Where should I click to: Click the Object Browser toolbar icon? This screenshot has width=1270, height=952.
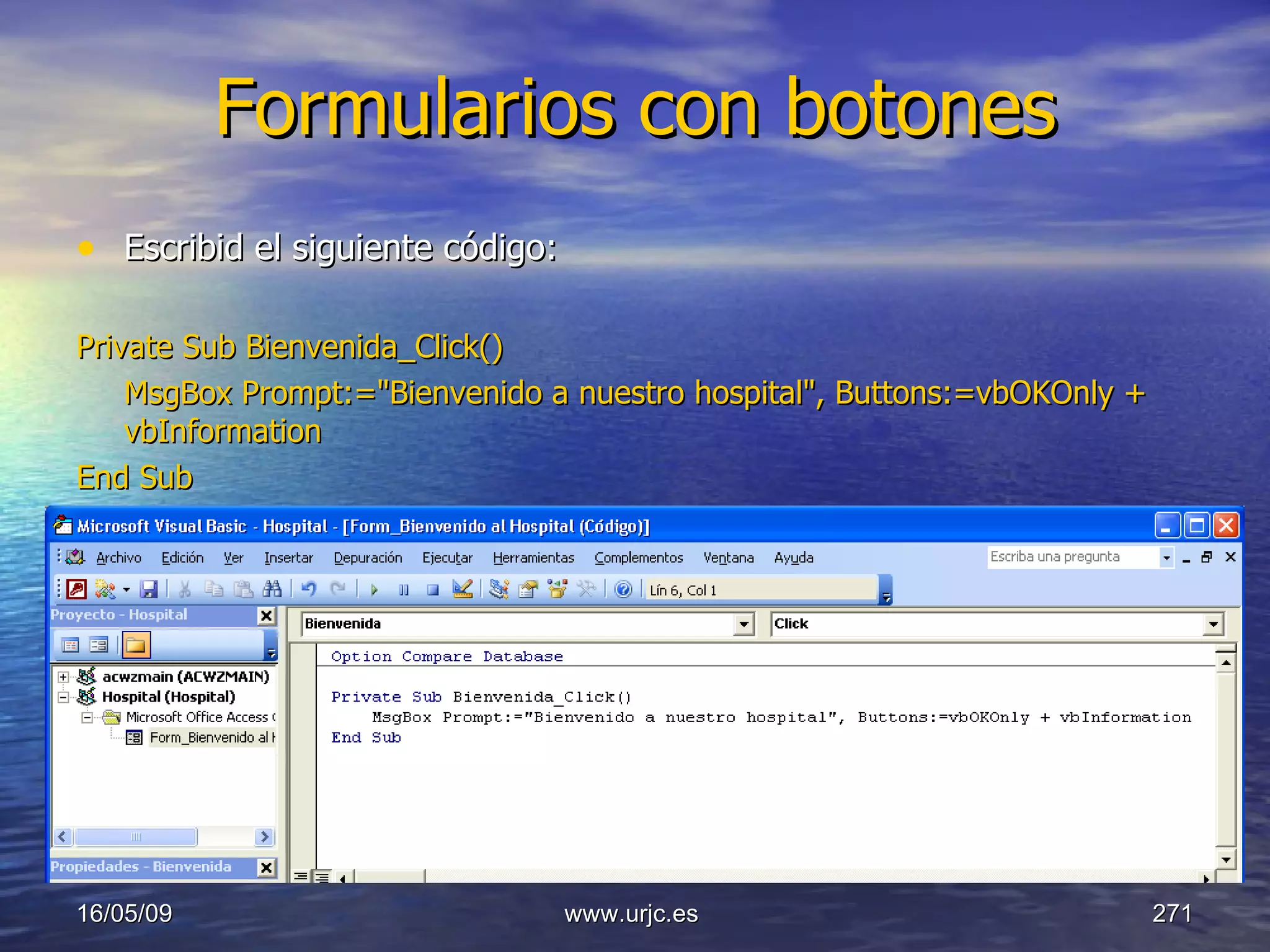[x=557, y=589]
